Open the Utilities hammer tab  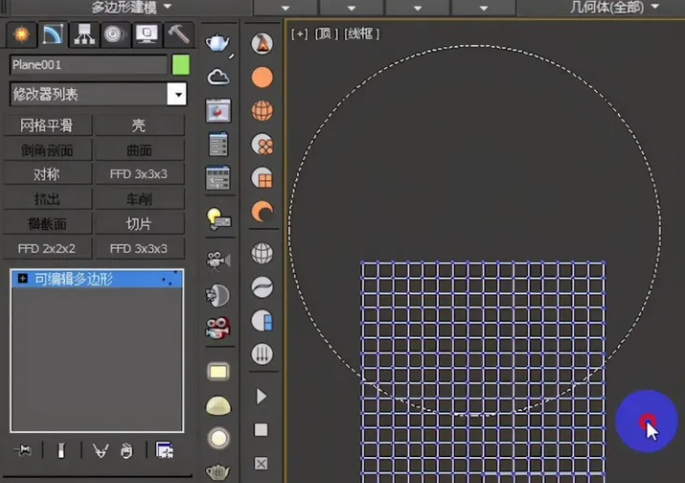tap(178, 36)
